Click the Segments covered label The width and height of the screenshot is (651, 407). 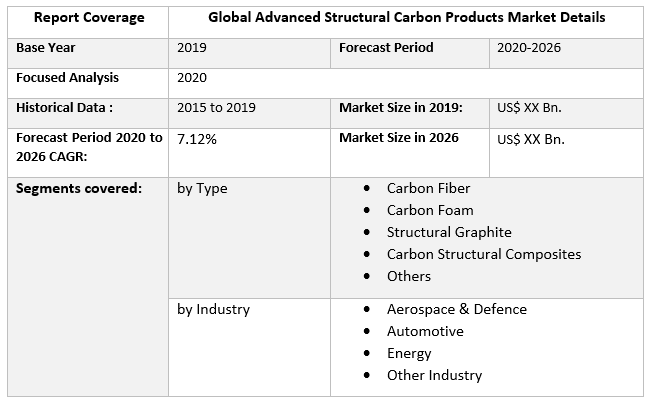coord(79,188)
